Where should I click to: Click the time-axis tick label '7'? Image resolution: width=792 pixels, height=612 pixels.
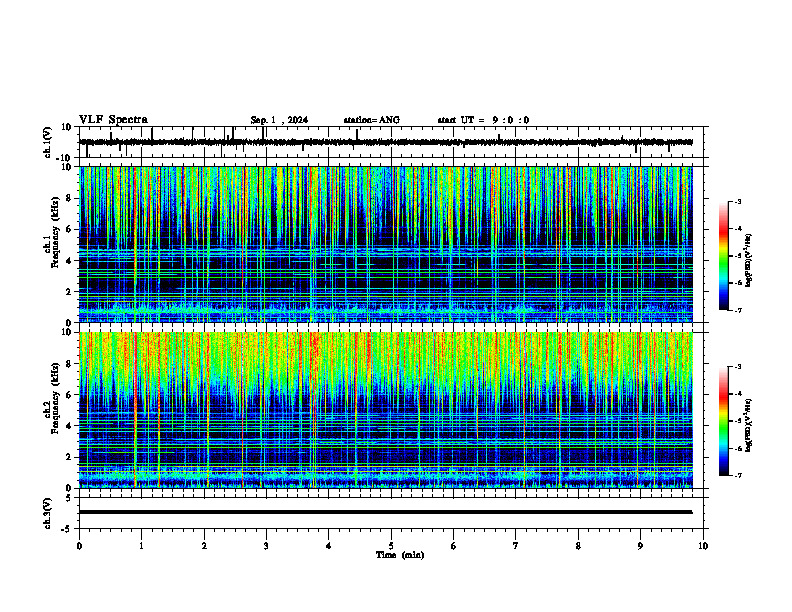click(x=516, y=546)
